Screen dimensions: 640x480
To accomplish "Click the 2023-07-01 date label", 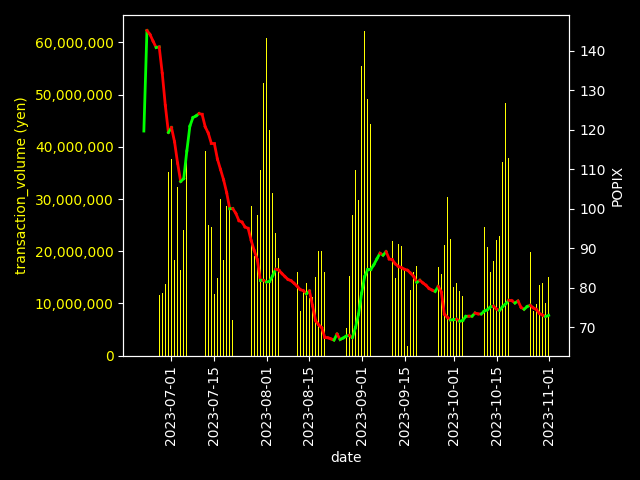I will (x=170, y=407).
